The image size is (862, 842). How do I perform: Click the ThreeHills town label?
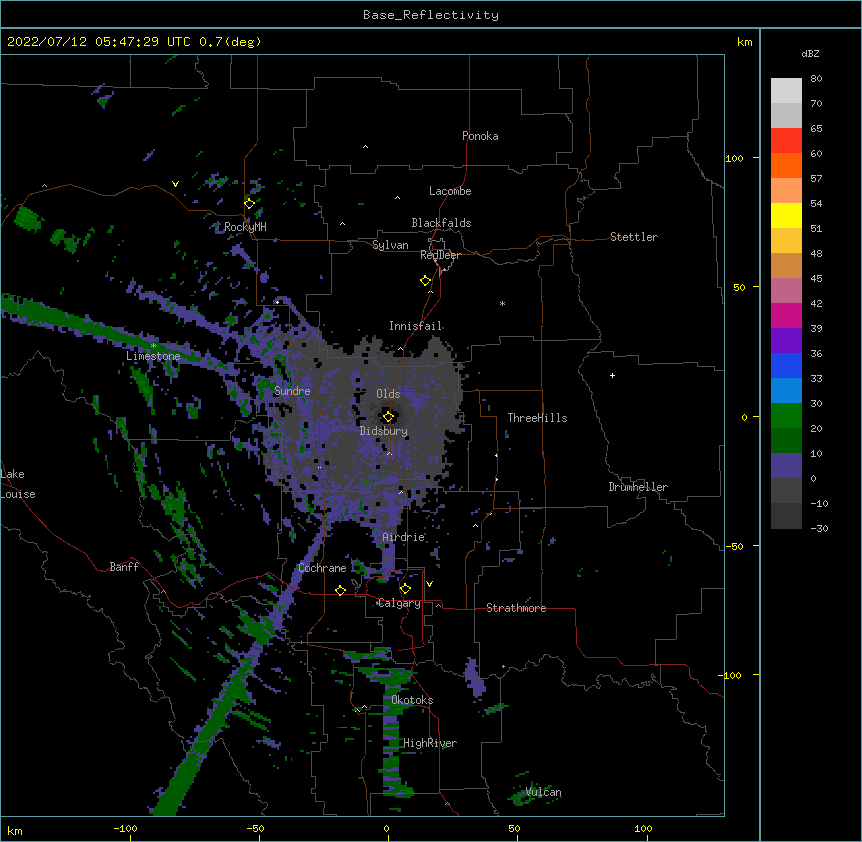tap(537, 418)
